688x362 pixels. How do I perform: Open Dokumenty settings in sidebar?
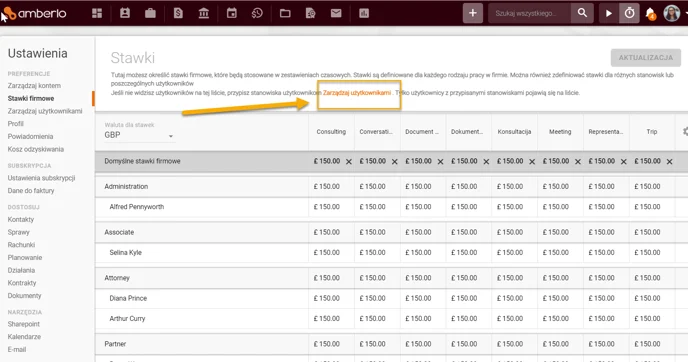24,296
